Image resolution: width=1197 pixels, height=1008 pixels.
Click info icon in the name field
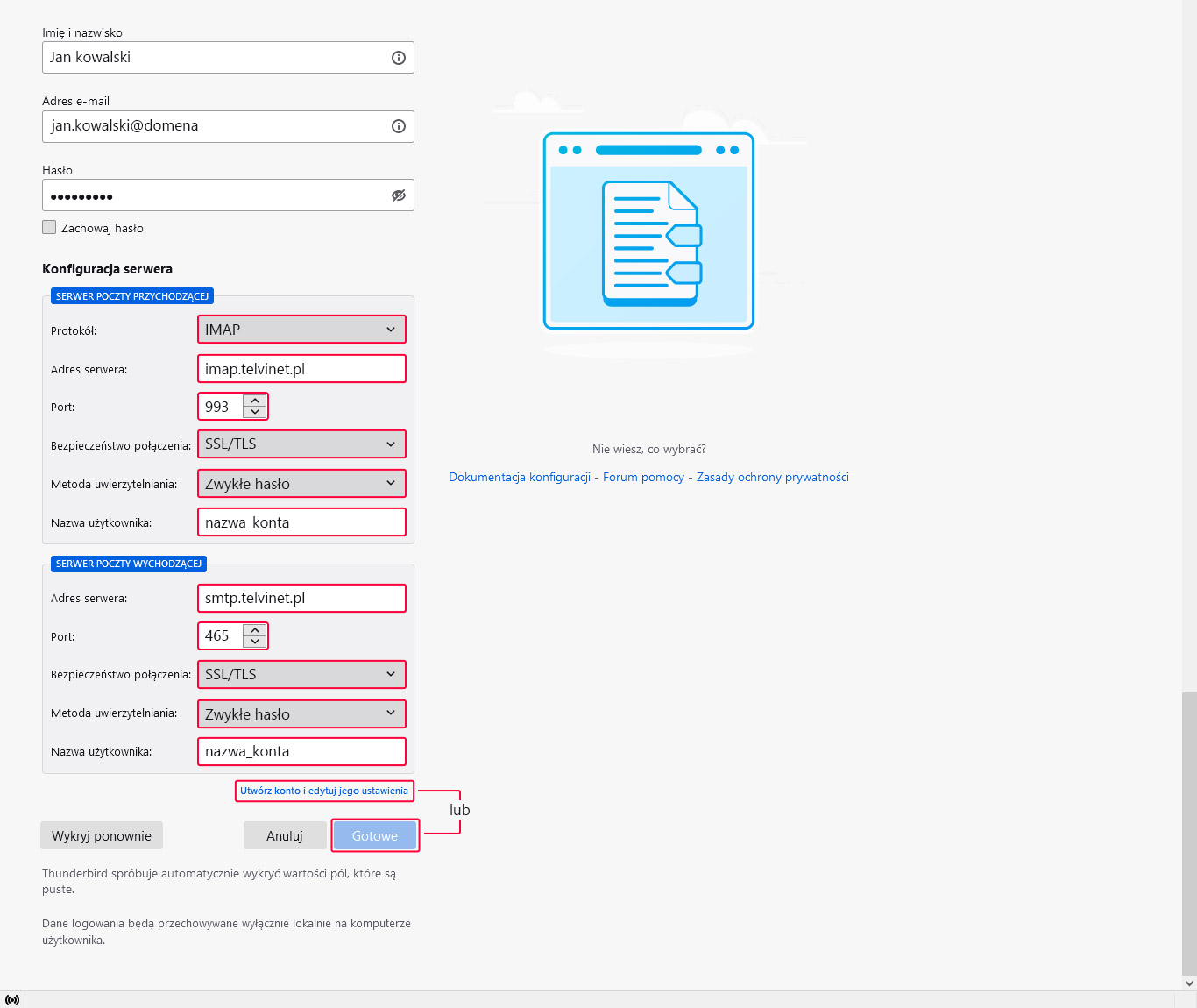(x=399, y=58)
